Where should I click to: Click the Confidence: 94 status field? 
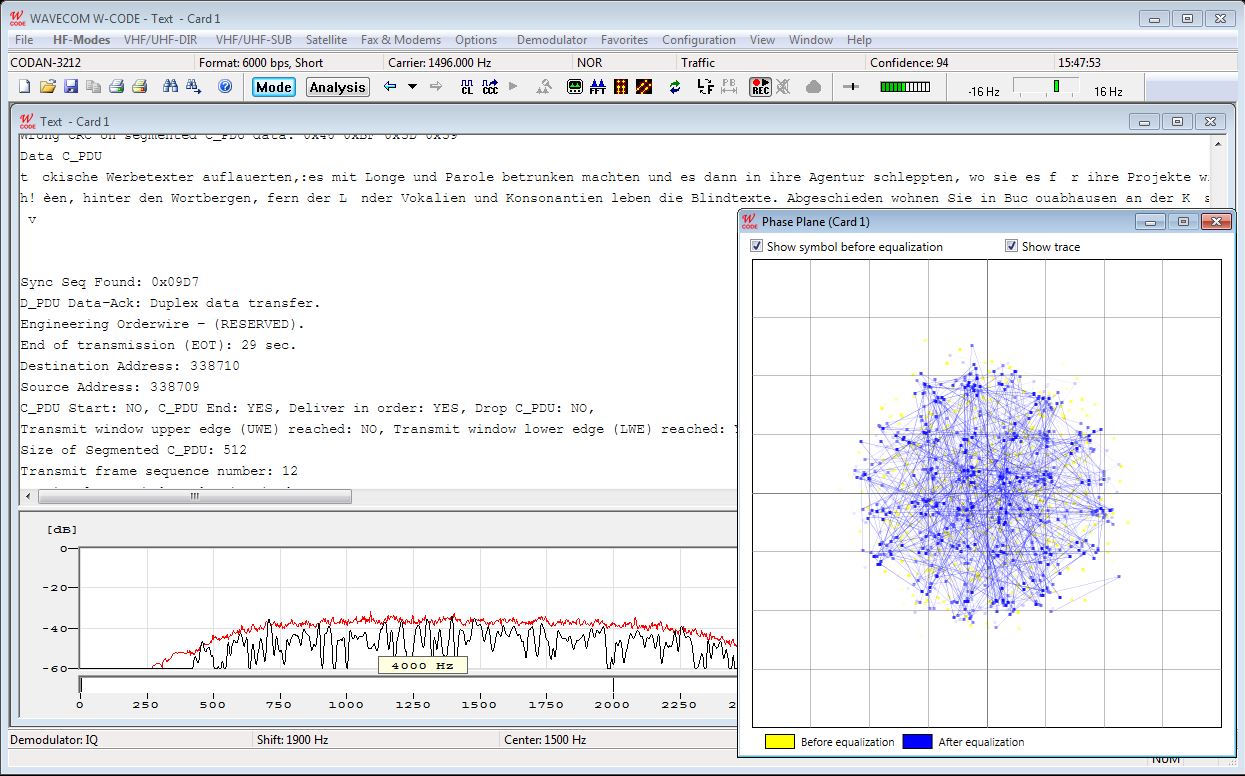pyautogui.click(x=959, y=62)
